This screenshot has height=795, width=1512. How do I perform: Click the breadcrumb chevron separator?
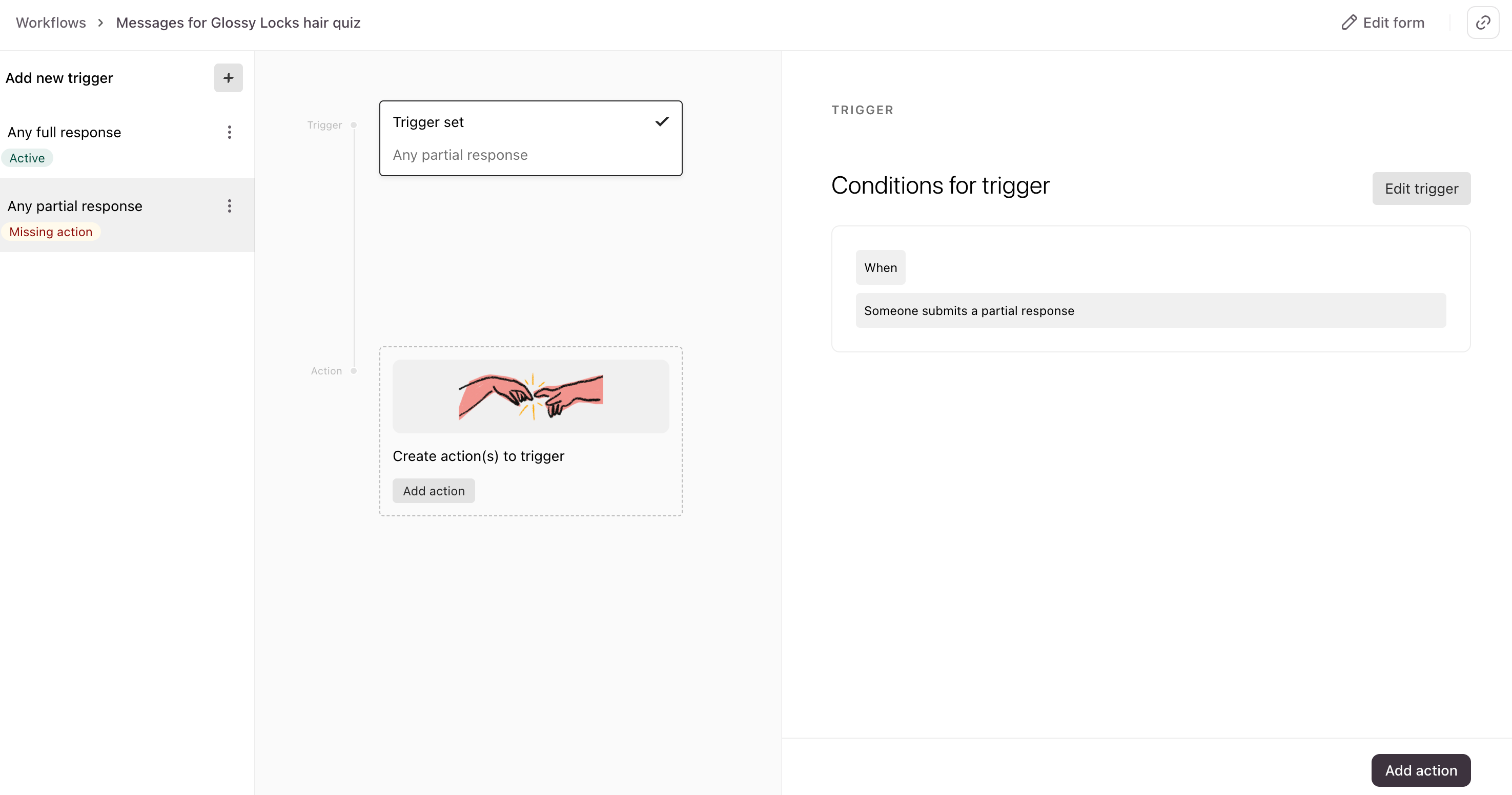[x=101, y=23]
